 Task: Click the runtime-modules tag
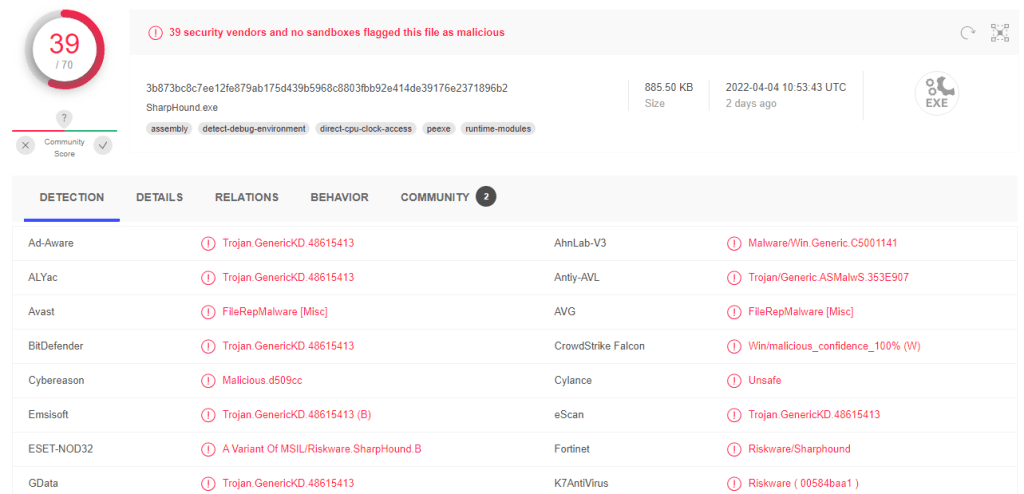pos(497,129)
